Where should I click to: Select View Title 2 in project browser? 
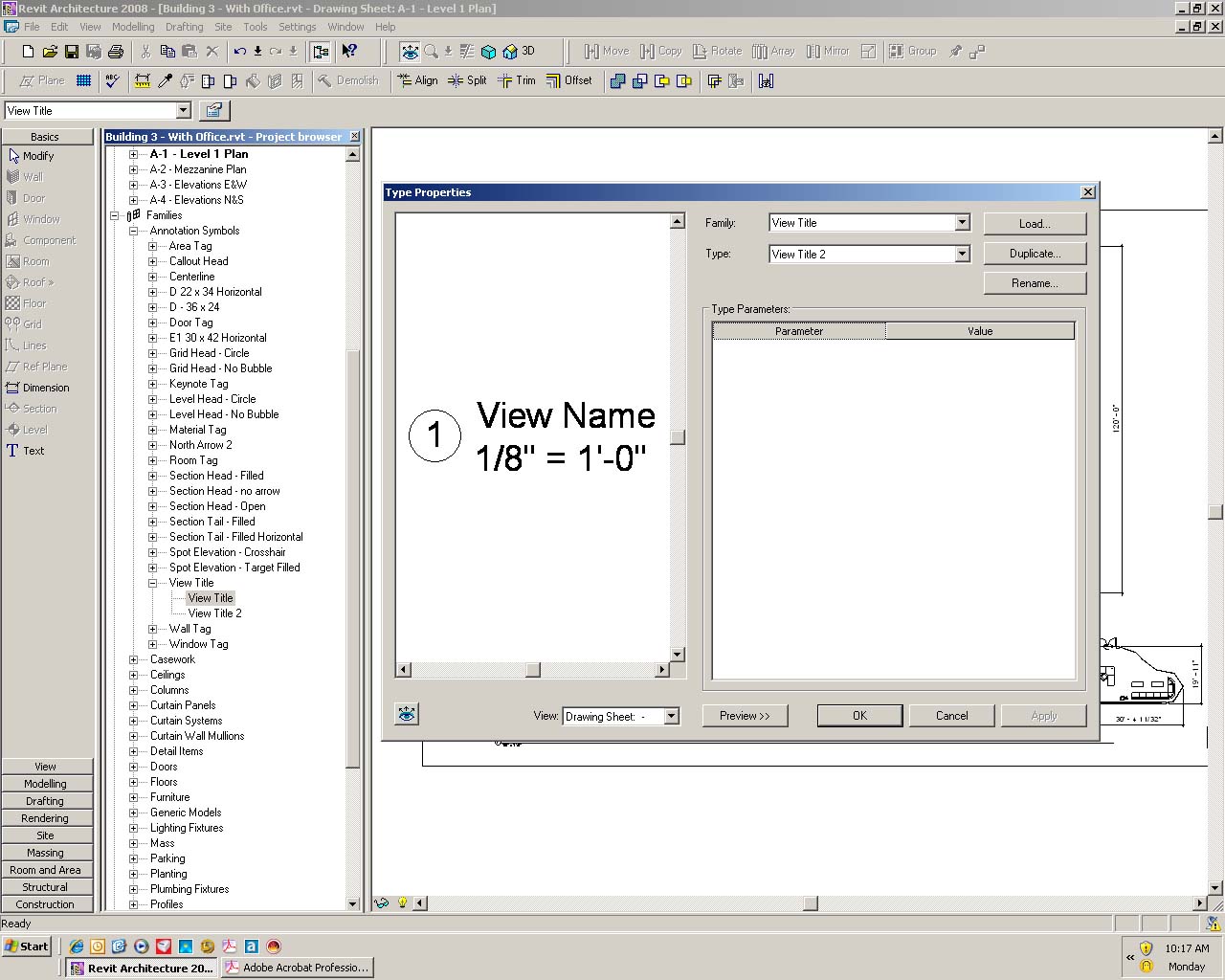(x=214, y=613)
